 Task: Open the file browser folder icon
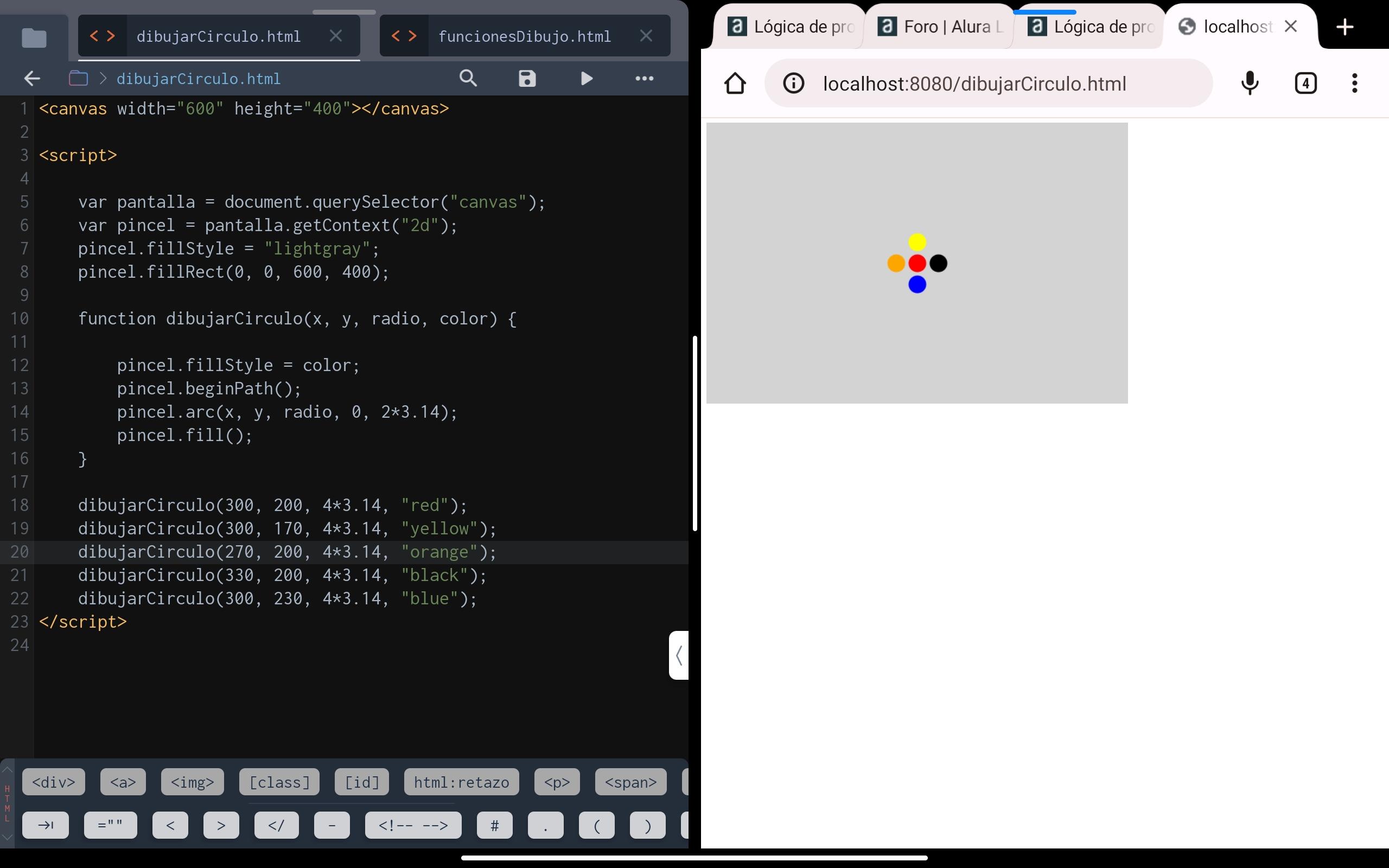click(x=34, y=38)
